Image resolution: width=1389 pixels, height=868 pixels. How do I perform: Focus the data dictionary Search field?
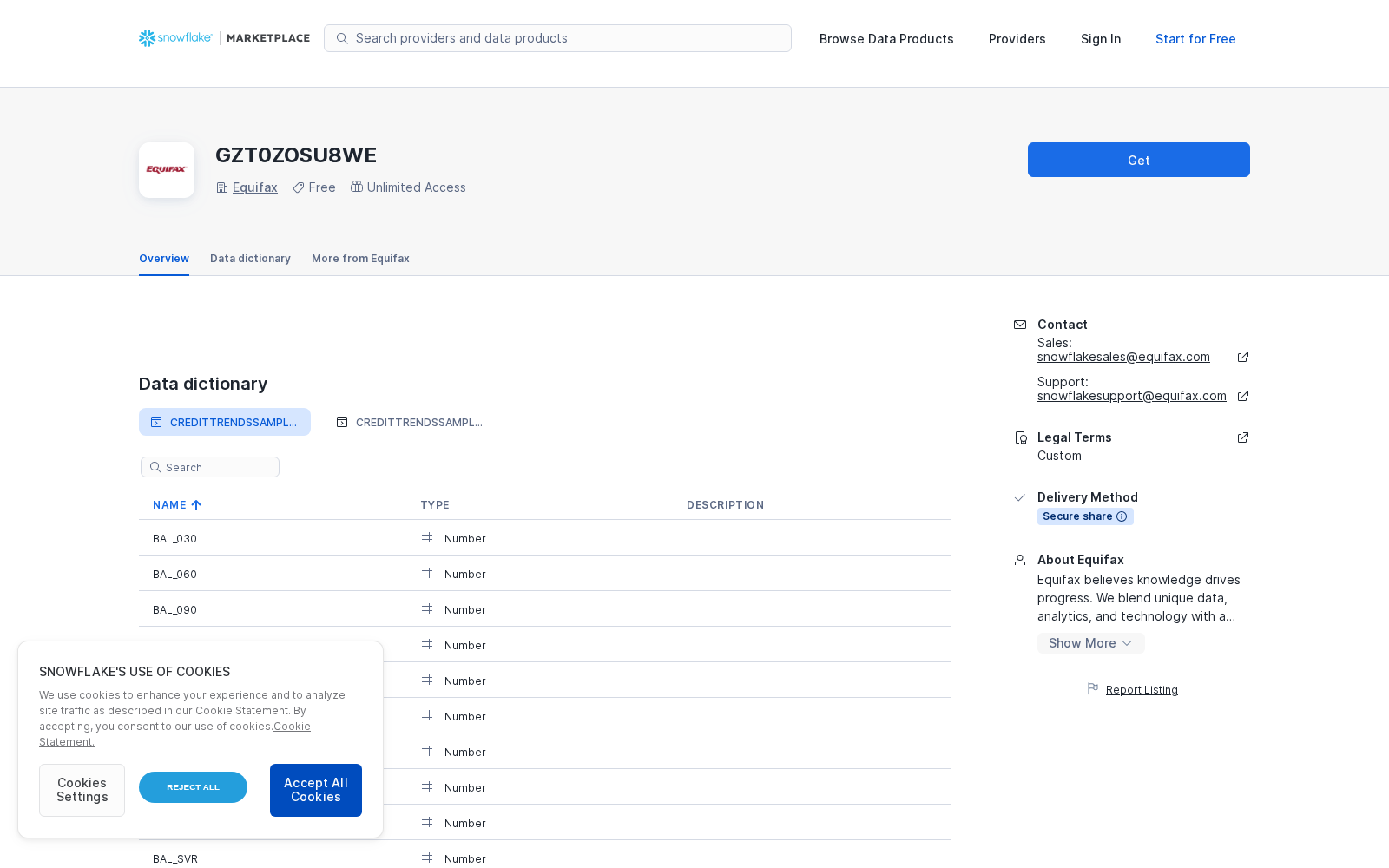coord(210,467)
